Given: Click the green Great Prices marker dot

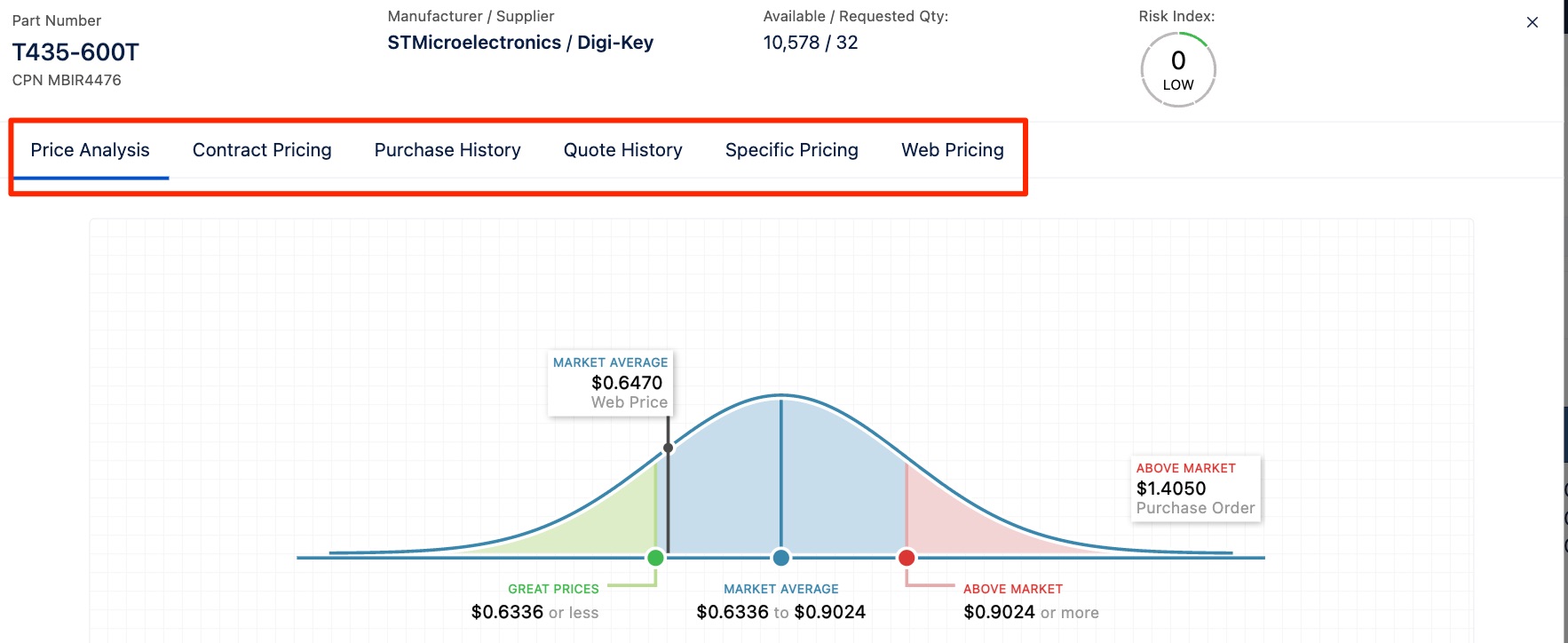Looking at the screenshot, I should pyautogui.click(x=655, y=558).
